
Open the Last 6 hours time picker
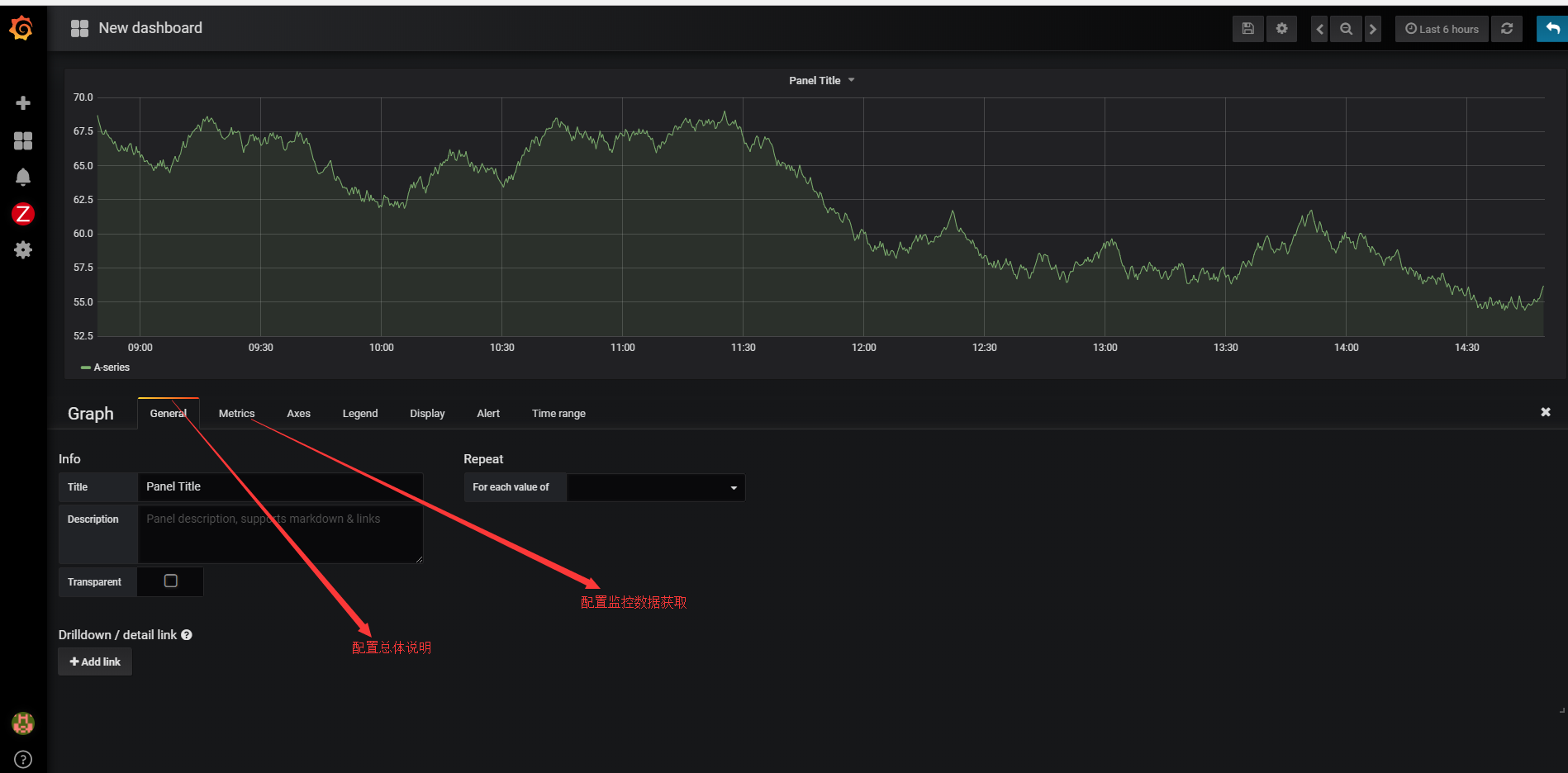coord(1442,29)
